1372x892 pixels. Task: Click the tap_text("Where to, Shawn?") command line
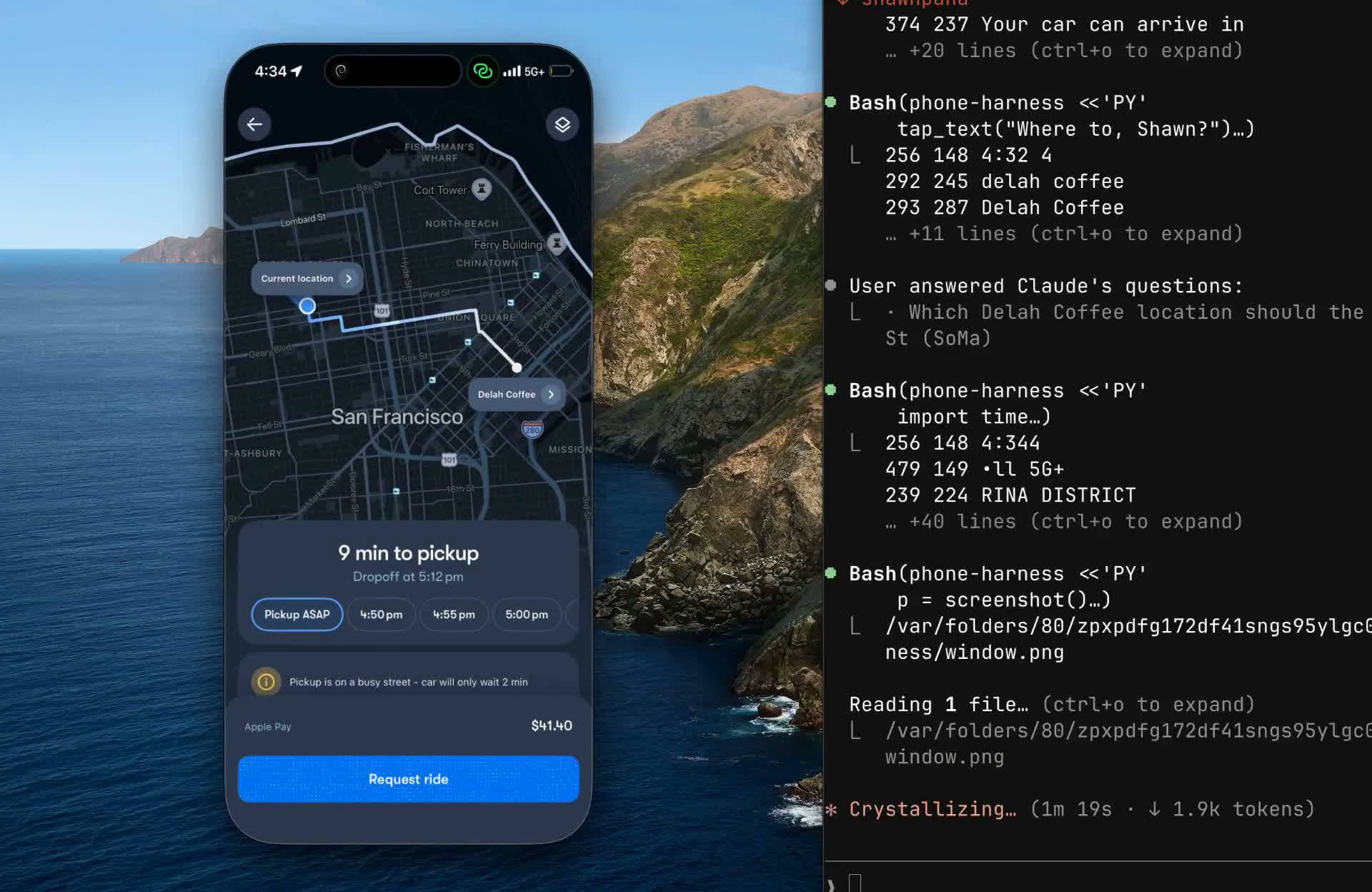pyautogui.click(x=1075, y=129)
